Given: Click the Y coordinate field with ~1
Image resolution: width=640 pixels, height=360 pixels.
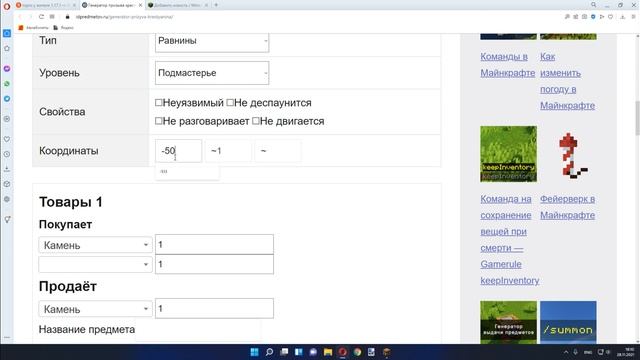Looking at the screenshot, I should (228, 151).
